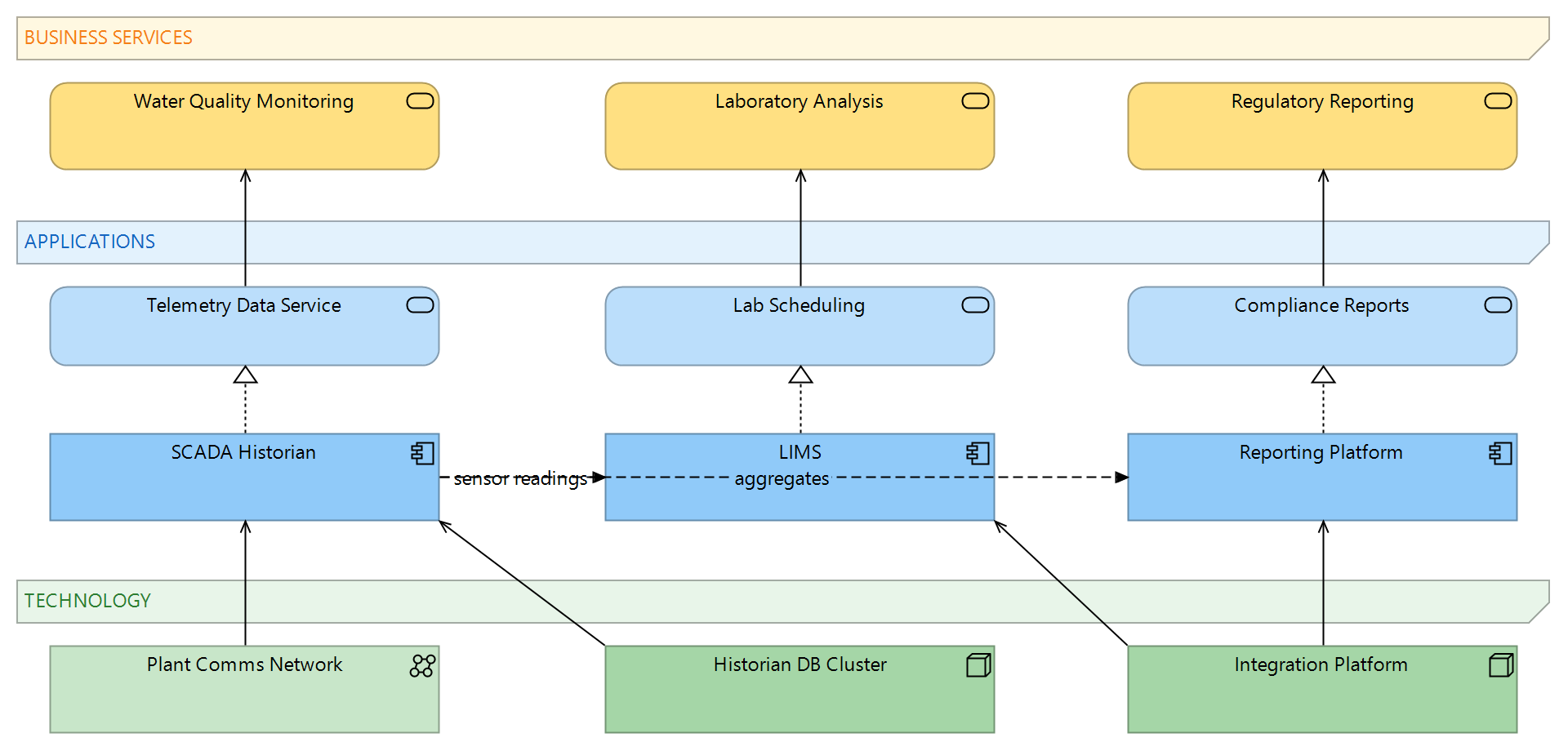This screenshot has width=1568, height=751.
Task: Select line from Lab Scheduling to Laboratory Analysis
Action: pos(800,229)
